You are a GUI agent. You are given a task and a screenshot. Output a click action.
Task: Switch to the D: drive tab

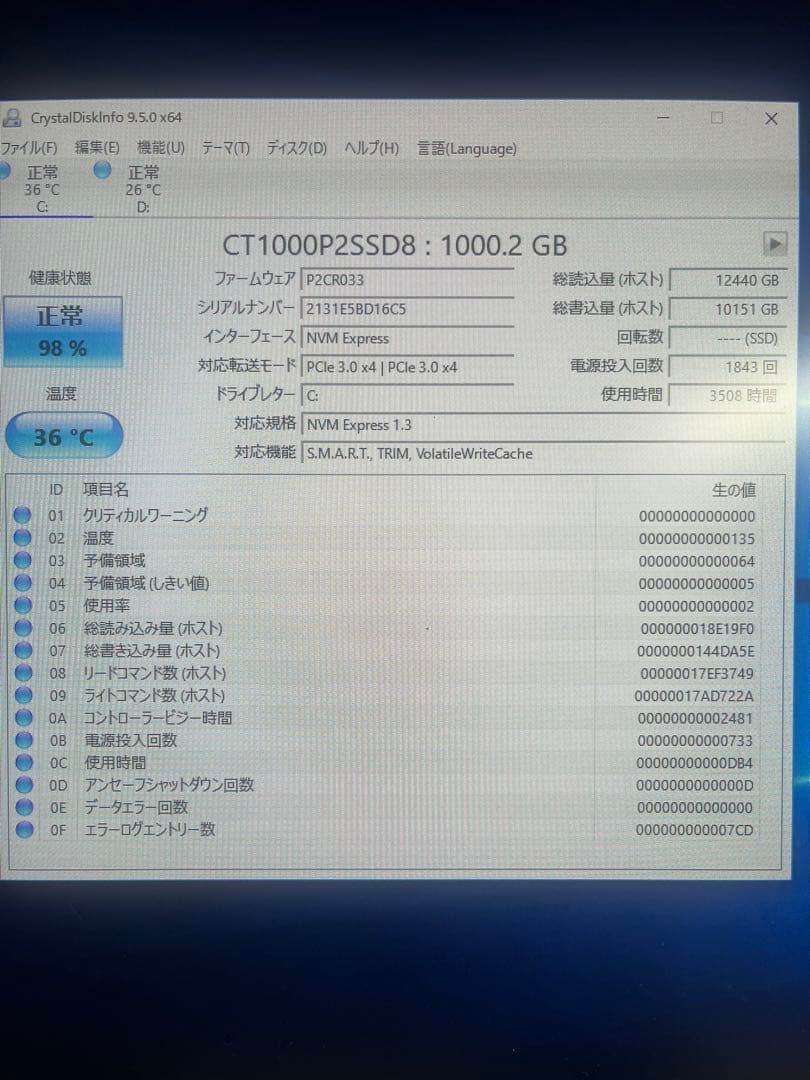coord(143,190)
